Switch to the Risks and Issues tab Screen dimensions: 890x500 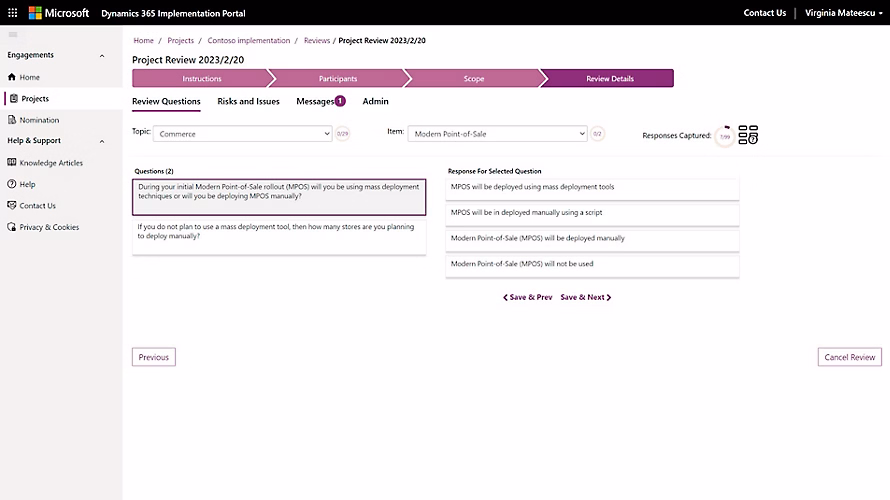click(x=248, y=101)
